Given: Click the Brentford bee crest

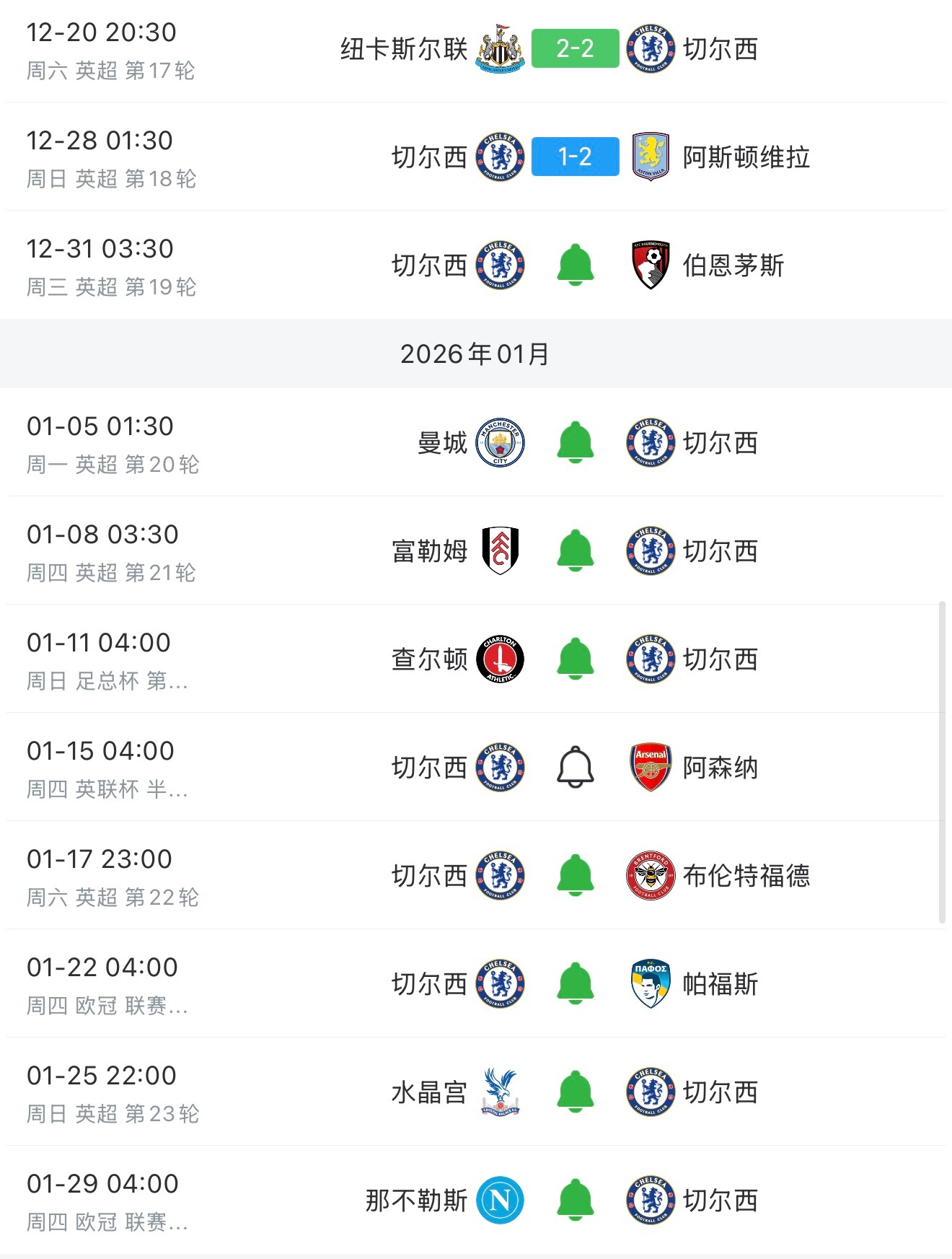Looking at the screenshot, I should point(651,875).
